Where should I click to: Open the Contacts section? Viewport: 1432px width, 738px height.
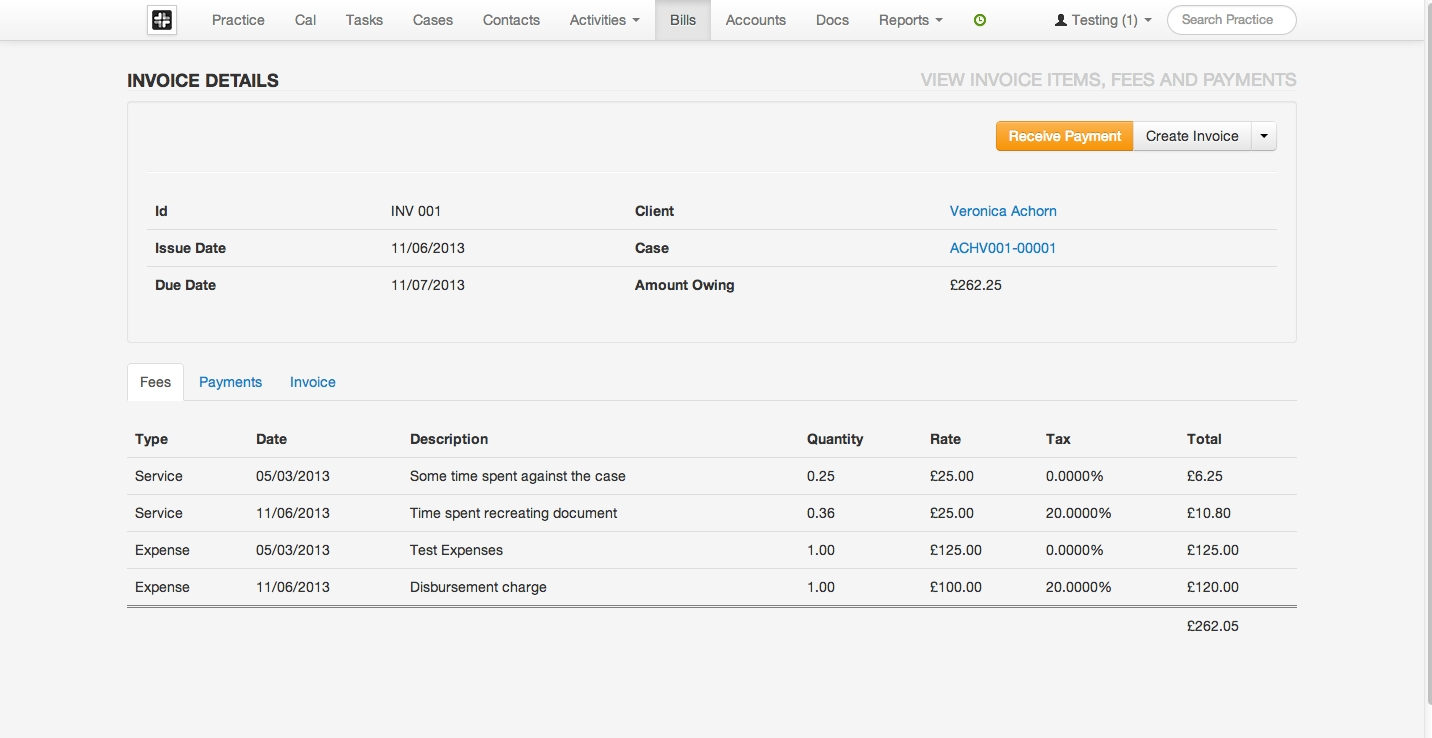tap(511, 19)
